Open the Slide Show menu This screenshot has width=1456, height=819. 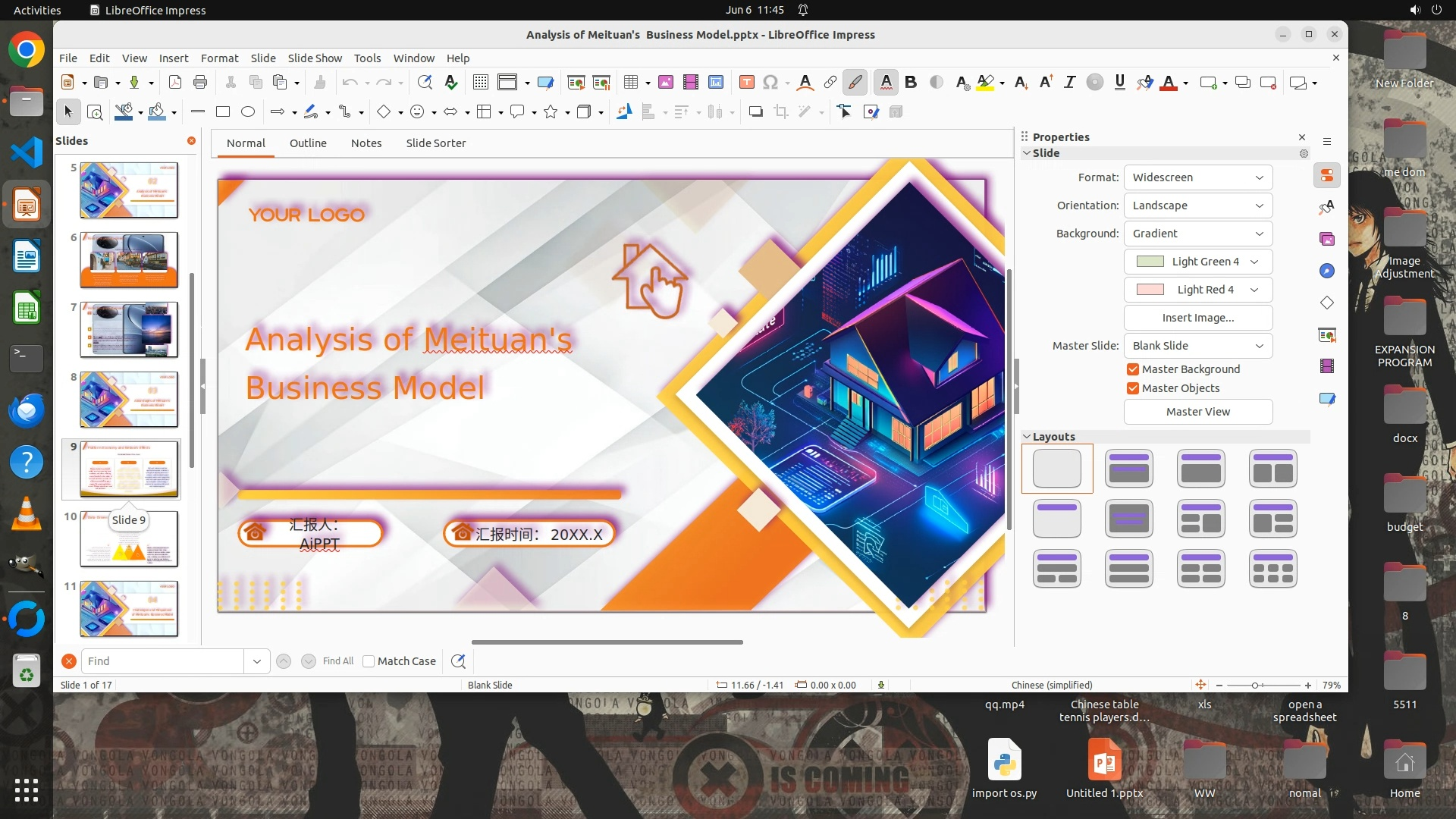point(315,58)
